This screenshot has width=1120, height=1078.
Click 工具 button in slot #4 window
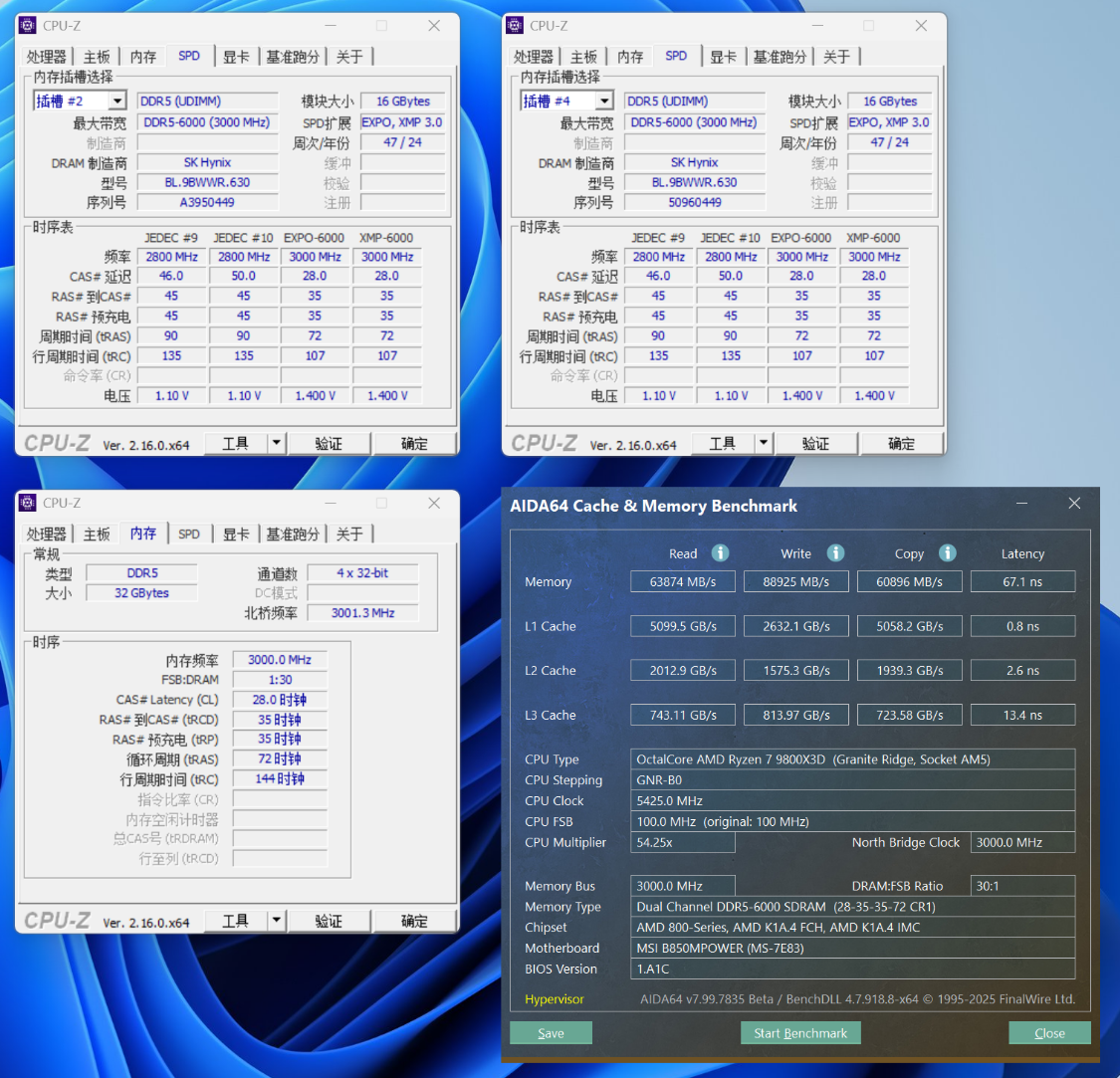click(x=723, y=443)
